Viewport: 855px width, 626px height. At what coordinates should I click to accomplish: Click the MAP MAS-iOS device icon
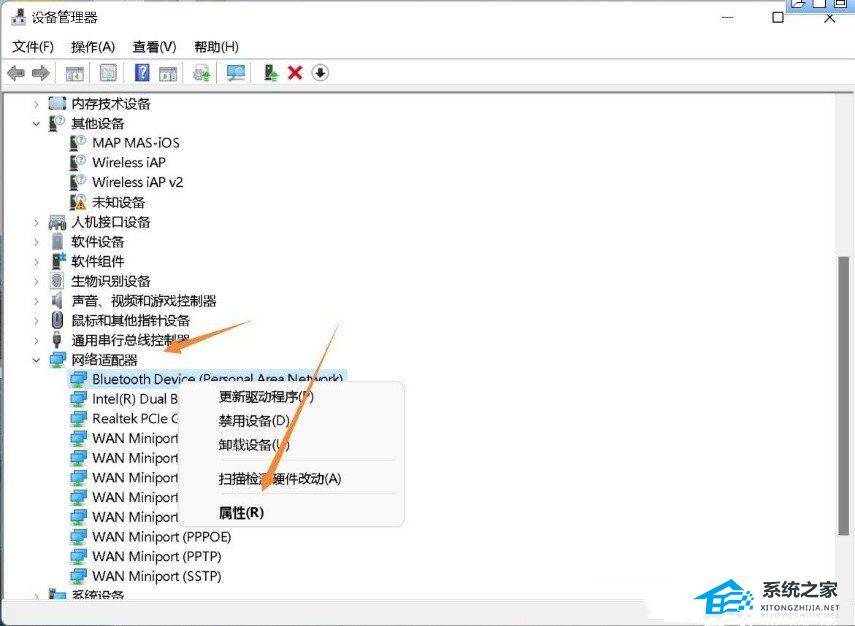click(x=78, y=143)
